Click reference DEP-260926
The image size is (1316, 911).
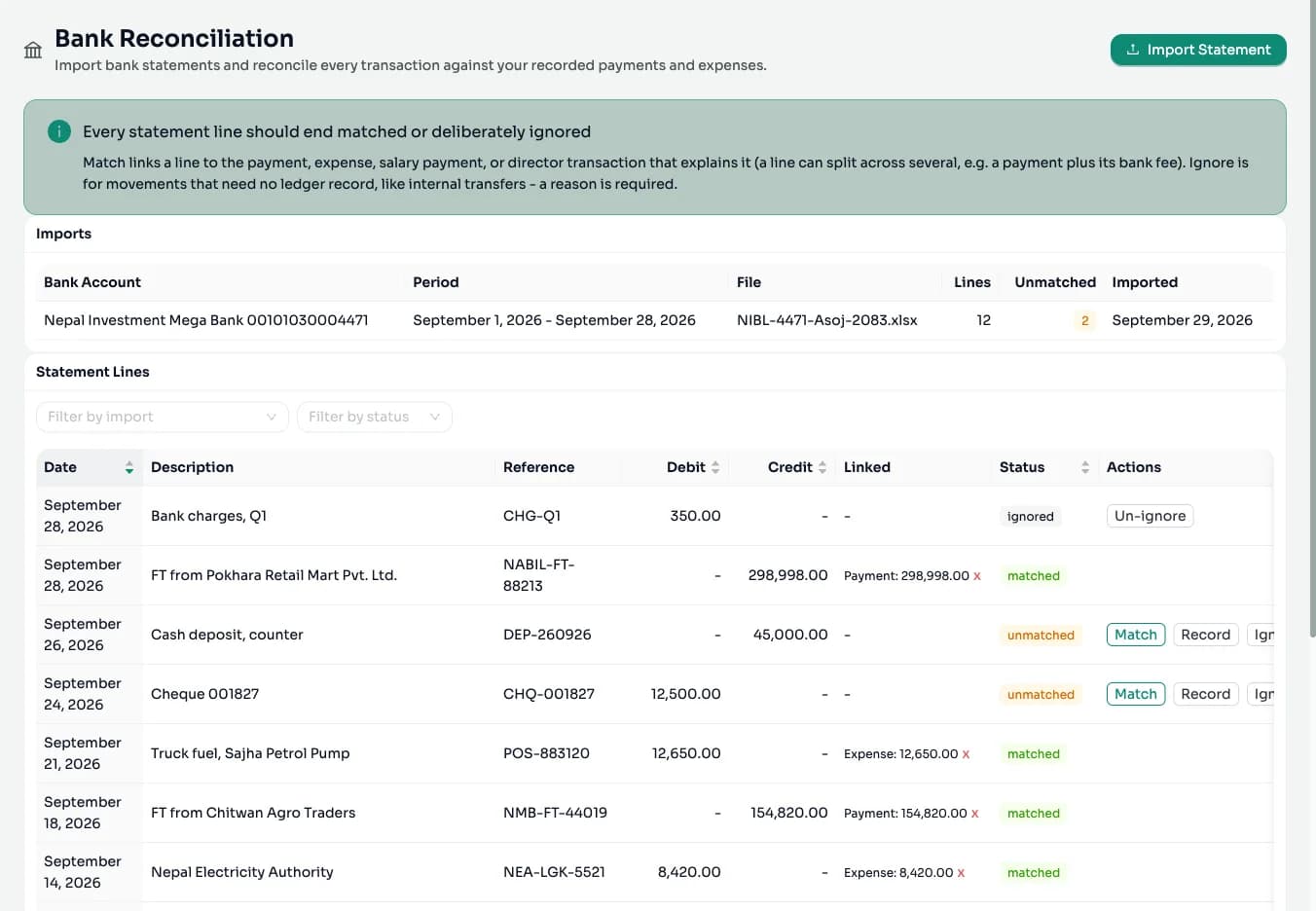(x=547, y=635)
